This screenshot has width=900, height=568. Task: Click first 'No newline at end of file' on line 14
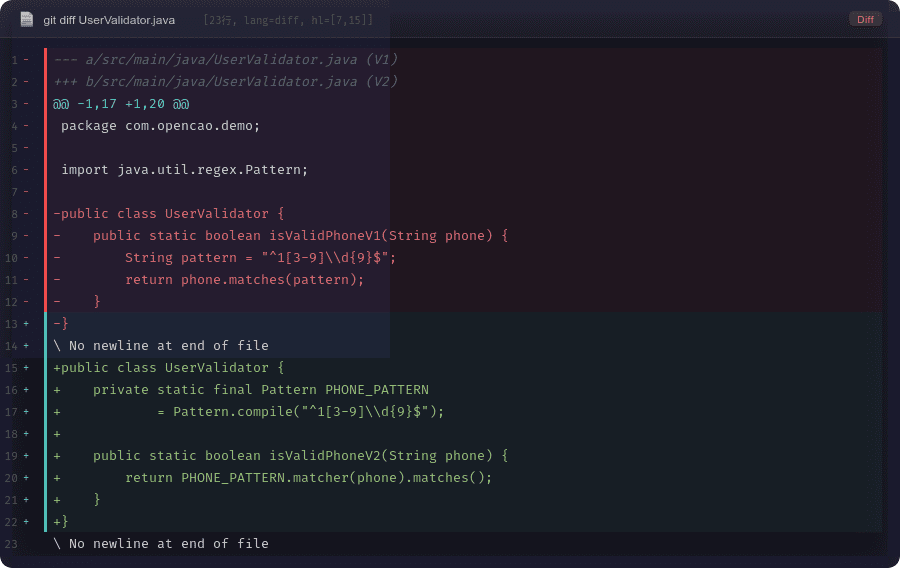(161, 345)
